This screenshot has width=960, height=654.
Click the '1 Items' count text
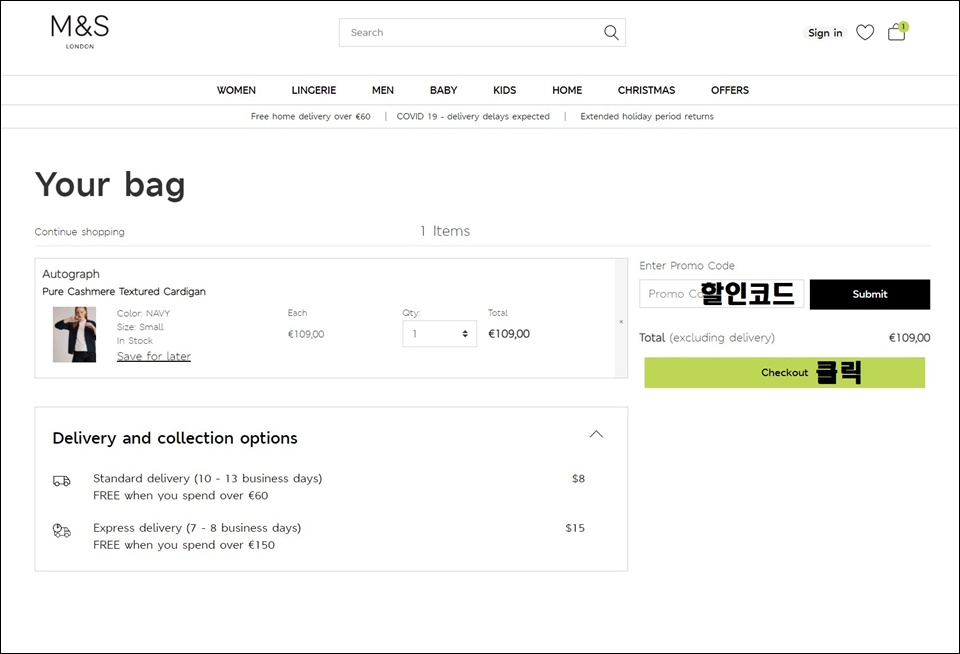(445, 231)
